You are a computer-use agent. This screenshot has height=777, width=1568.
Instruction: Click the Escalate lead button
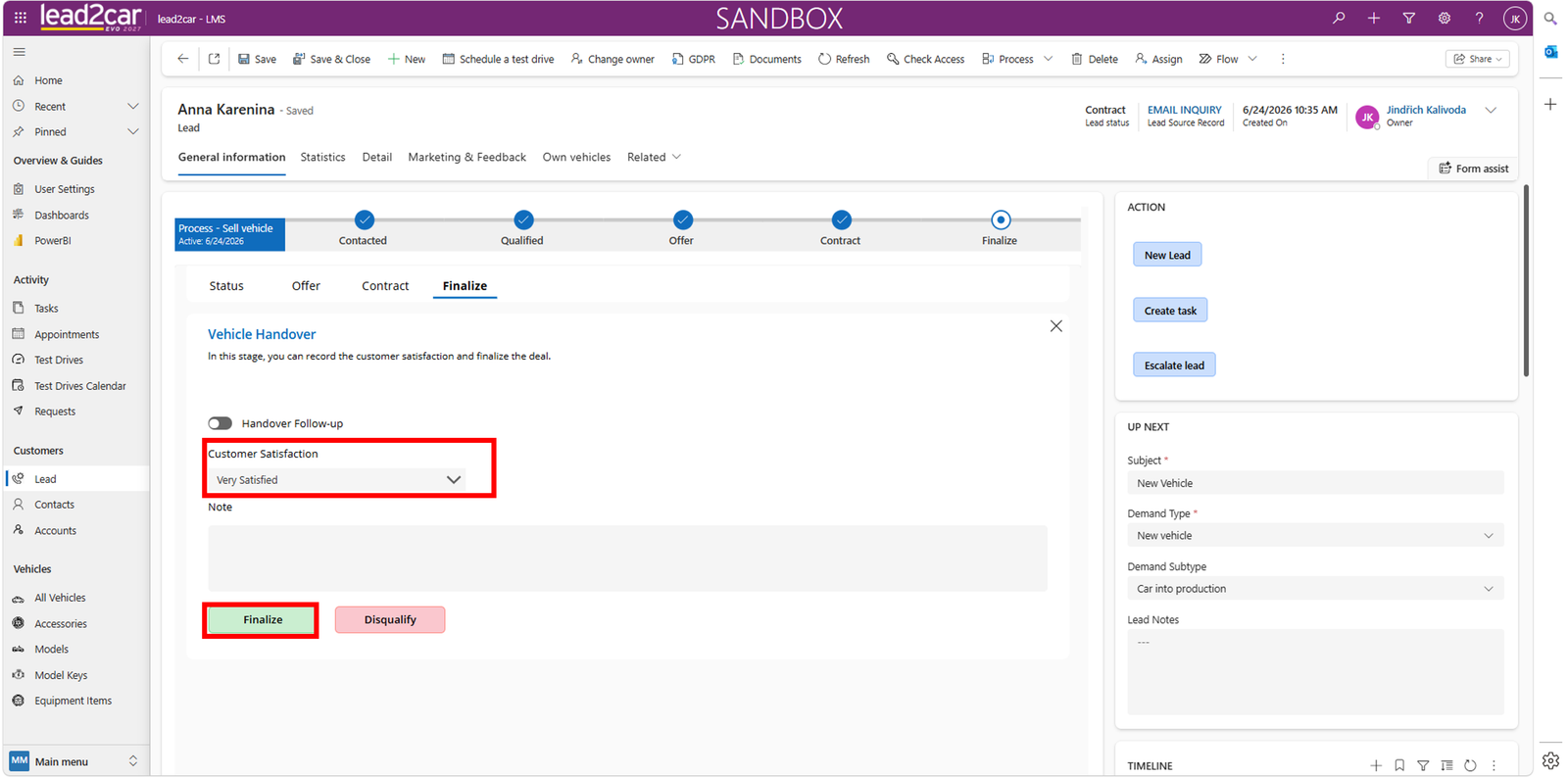click(1174, 365)
